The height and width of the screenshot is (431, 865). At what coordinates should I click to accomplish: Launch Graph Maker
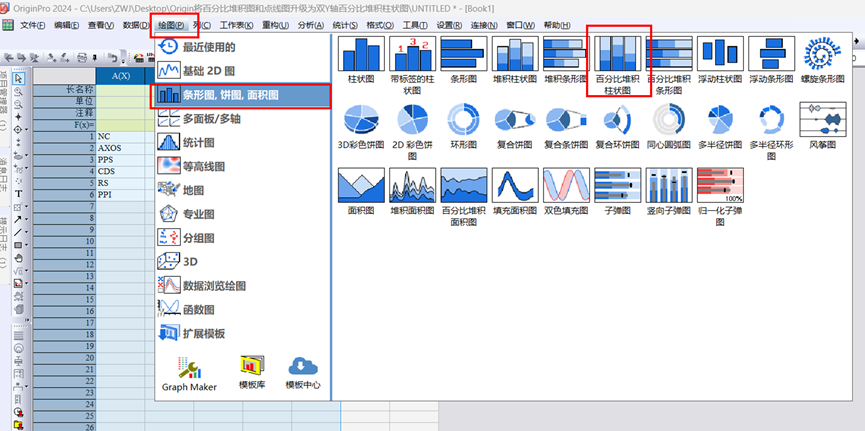click(x=189, y=375)
